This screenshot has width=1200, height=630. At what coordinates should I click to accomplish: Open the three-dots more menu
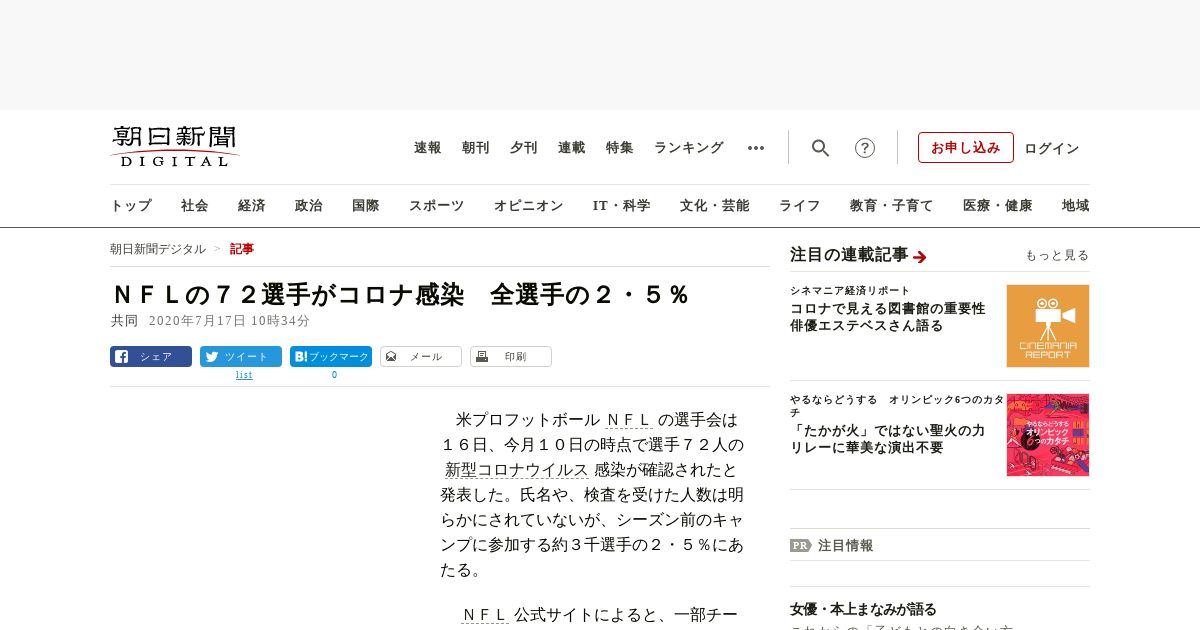756,148
